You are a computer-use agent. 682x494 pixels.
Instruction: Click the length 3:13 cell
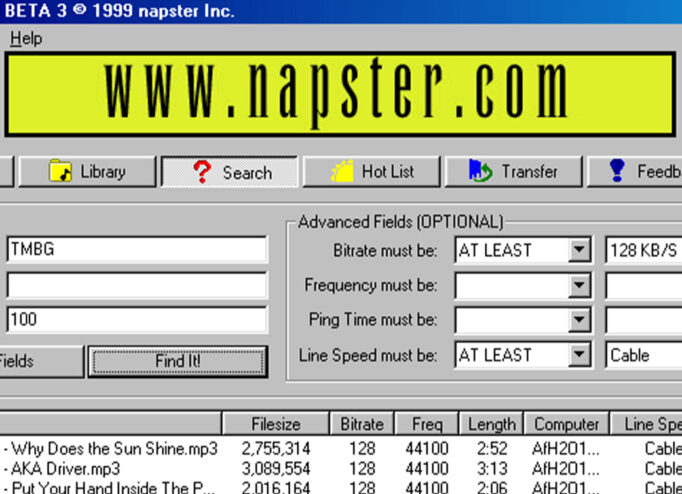pyautogui.click(x=492, y=469)
